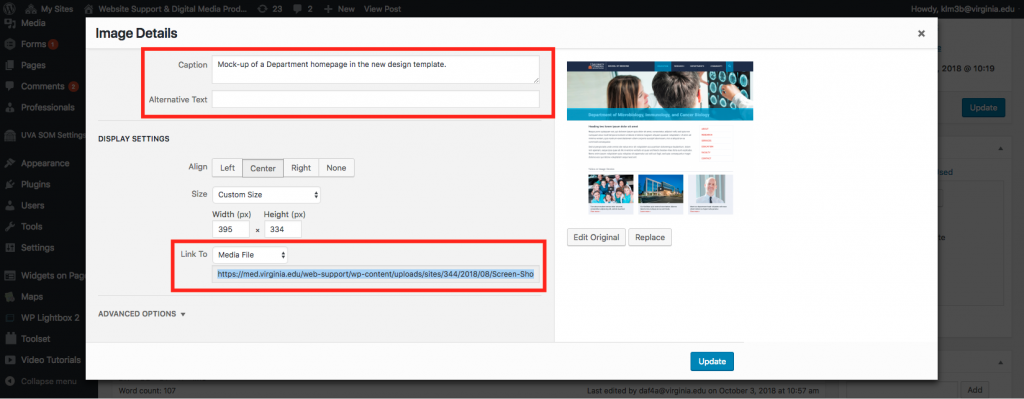Screen dimensions: 1024x399
Task: Click the Word count: 107 status text
Action: pyautogui.click(x=148, y=391)
